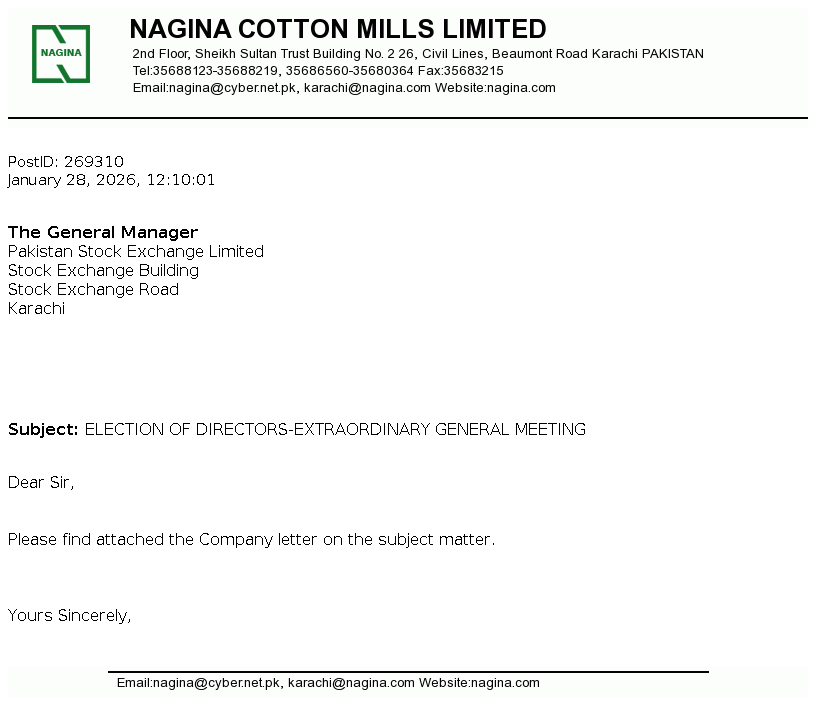Click the Please find attached sentence

click(251, 540)
